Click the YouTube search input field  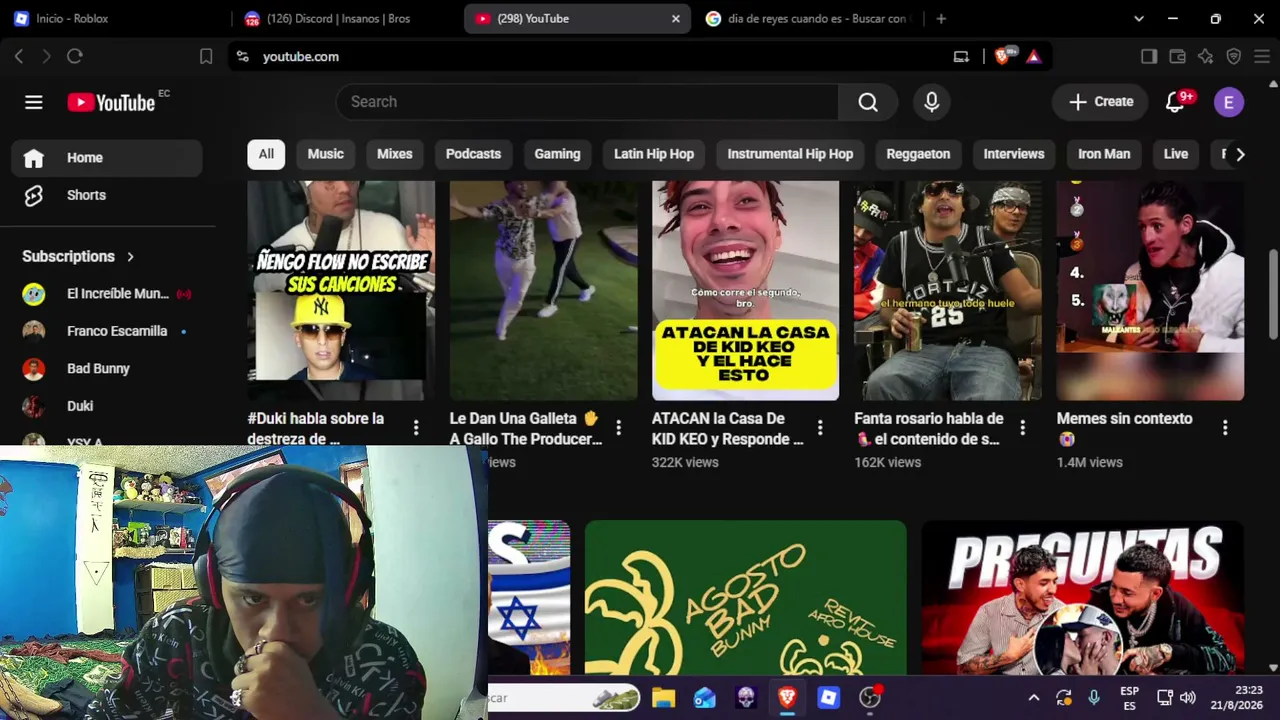pyautogui.click(x=588, y=102)
